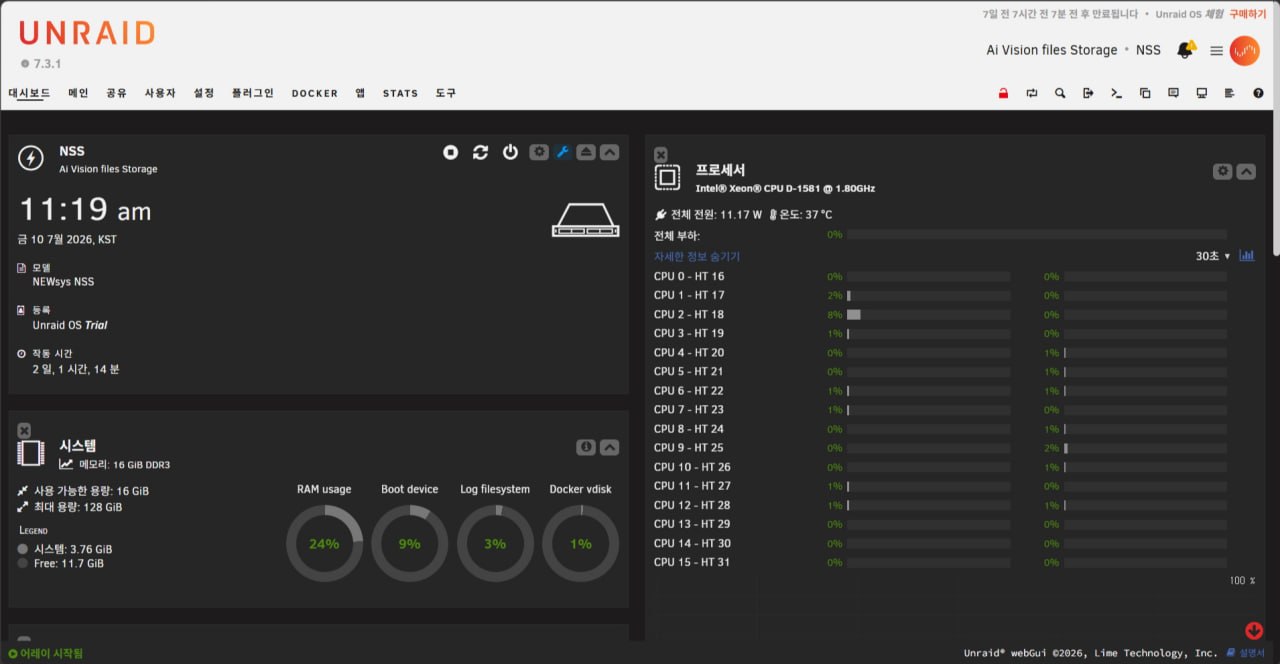The height and width of the screenshot is (664, 1280).
Task: Open processor panel gear settings
Action: pos(1223,171)
